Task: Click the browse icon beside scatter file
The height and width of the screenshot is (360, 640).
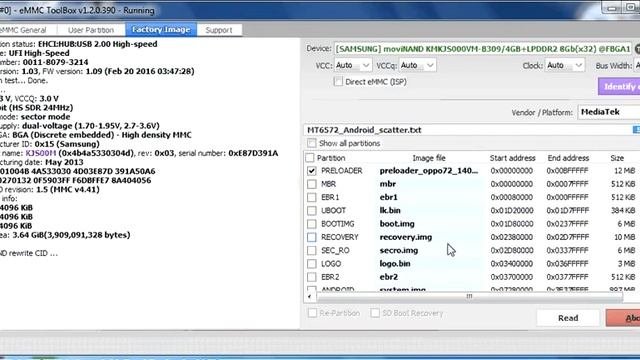Action: click(636, 130)
